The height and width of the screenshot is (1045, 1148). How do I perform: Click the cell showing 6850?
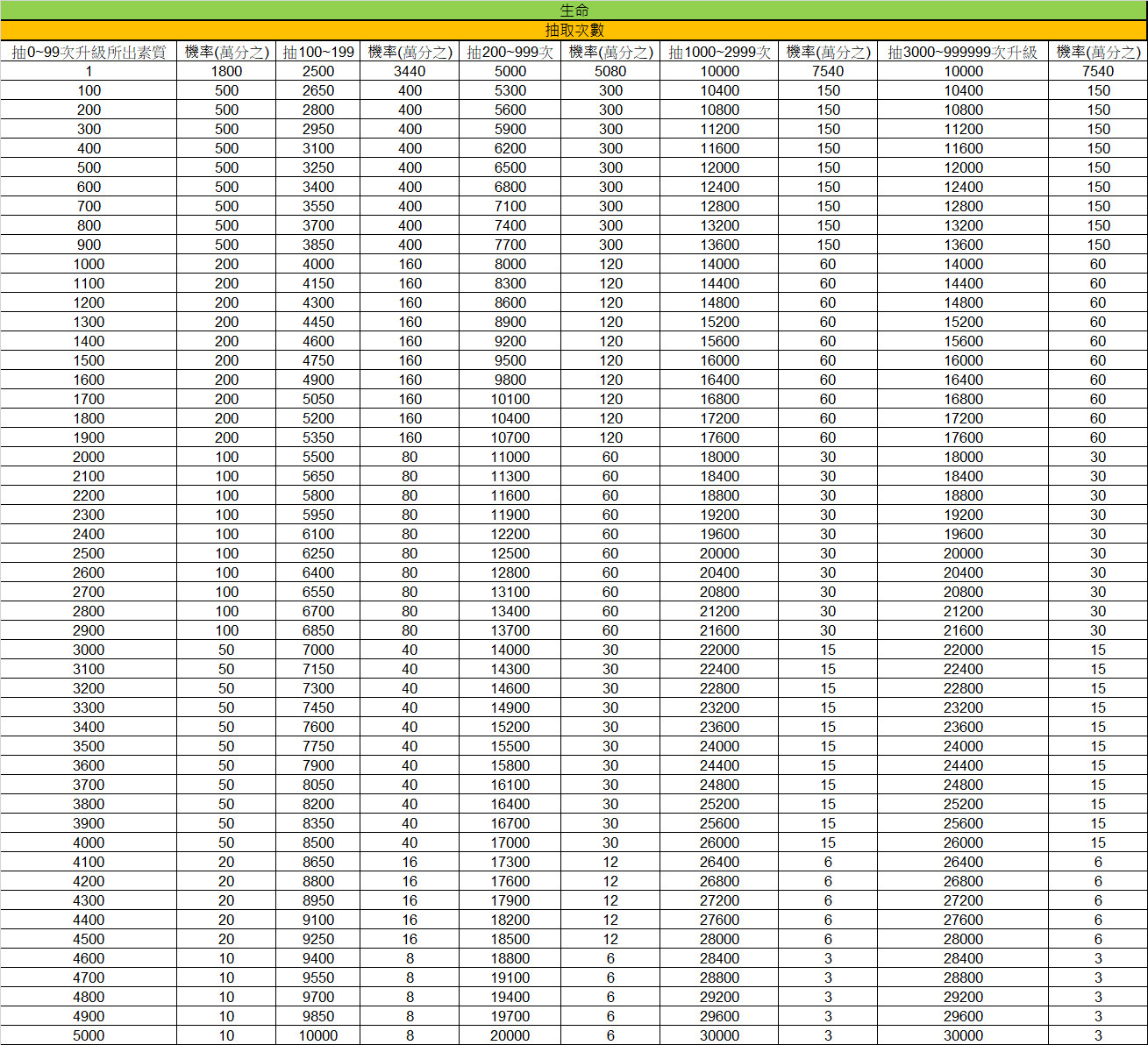pos(318,630)
